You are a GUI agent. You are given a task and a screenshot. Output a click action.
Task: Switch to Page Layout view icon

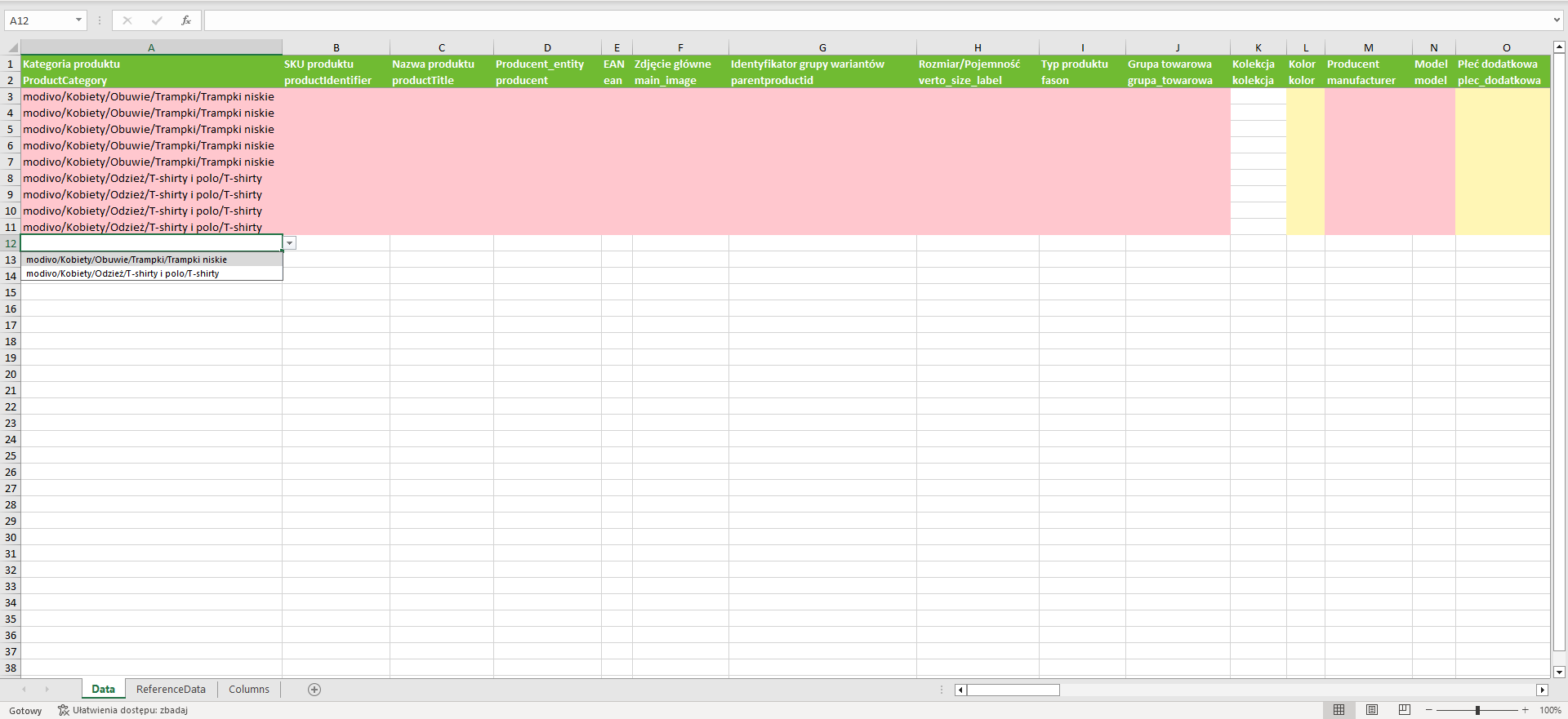point(1372,710)
